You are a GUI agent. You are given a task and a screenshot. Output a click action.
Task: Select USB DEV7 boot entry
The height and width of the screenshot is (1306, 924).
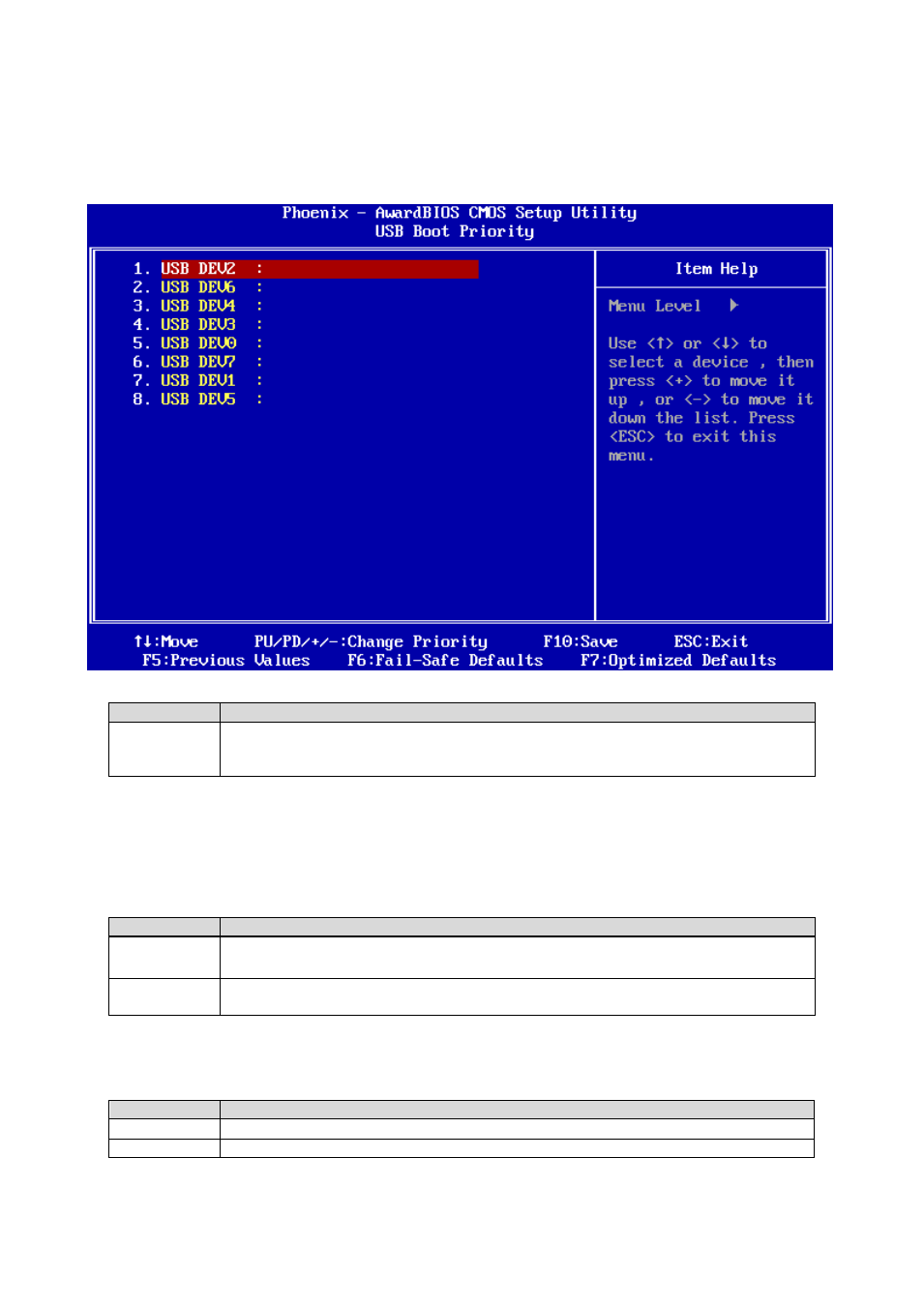pos(197,362)
